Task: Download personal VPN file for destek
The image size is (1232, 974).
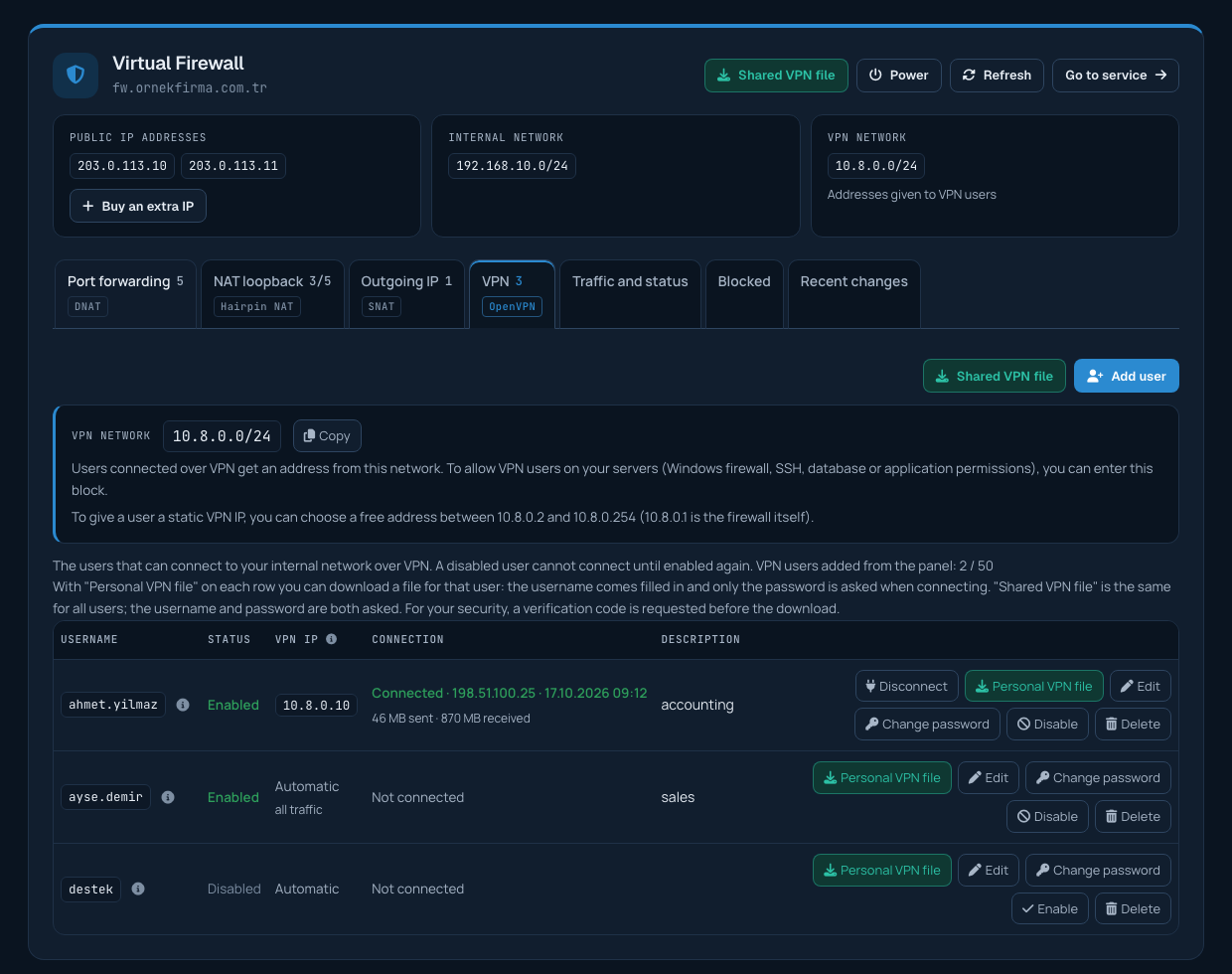Action: coord(882,870)
